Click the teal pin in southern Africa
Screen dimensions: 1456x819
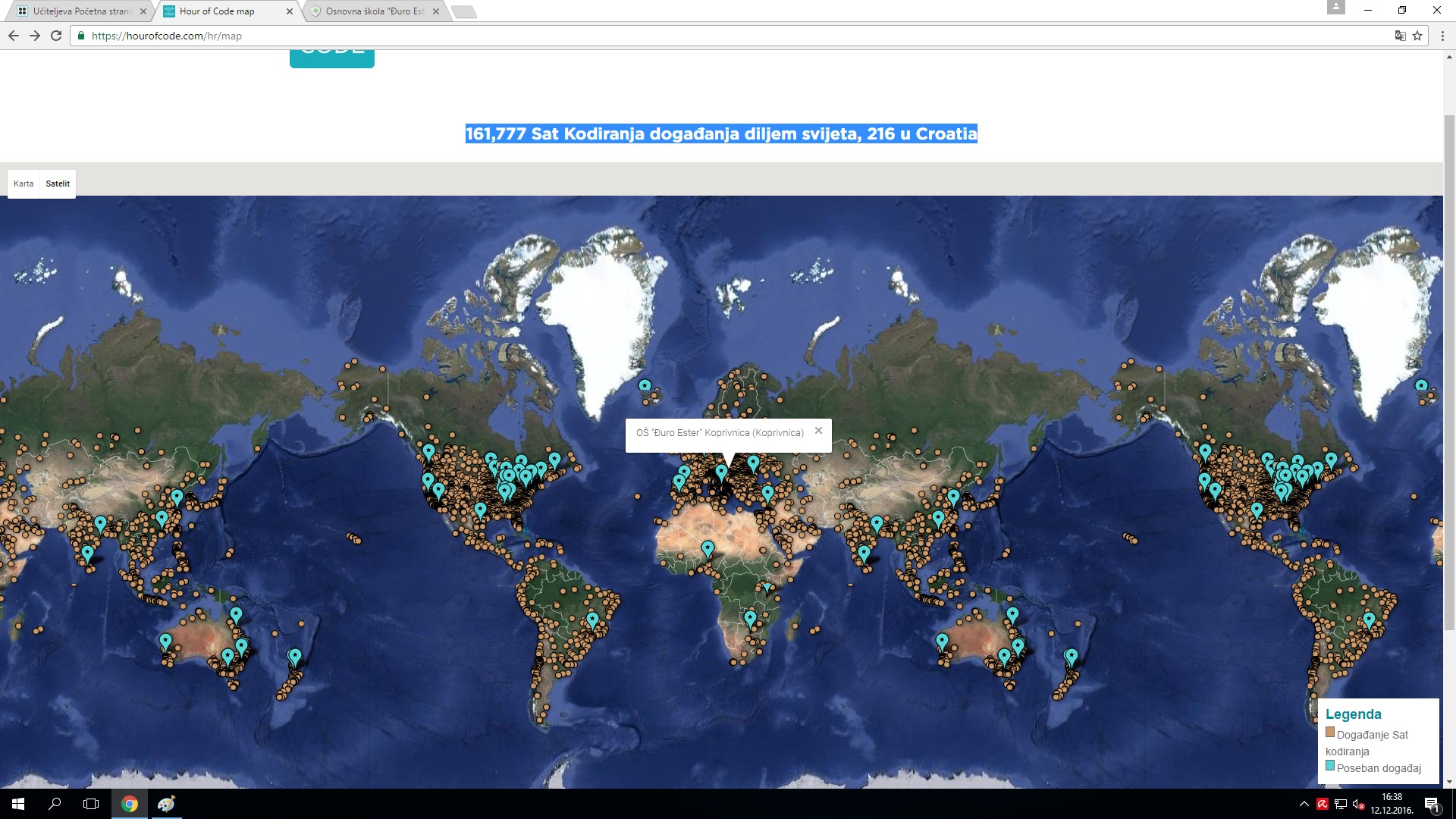coord(750,619)
